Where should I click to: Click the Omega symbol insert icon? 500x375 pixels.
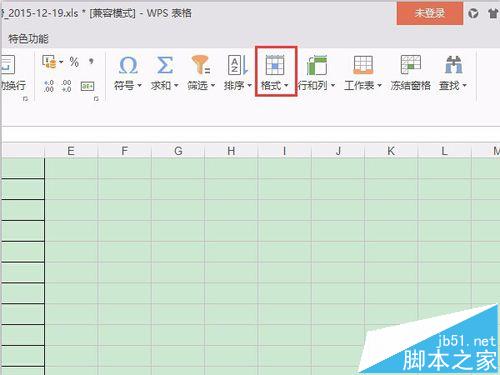pyautogui.click(x=128, y=65)
